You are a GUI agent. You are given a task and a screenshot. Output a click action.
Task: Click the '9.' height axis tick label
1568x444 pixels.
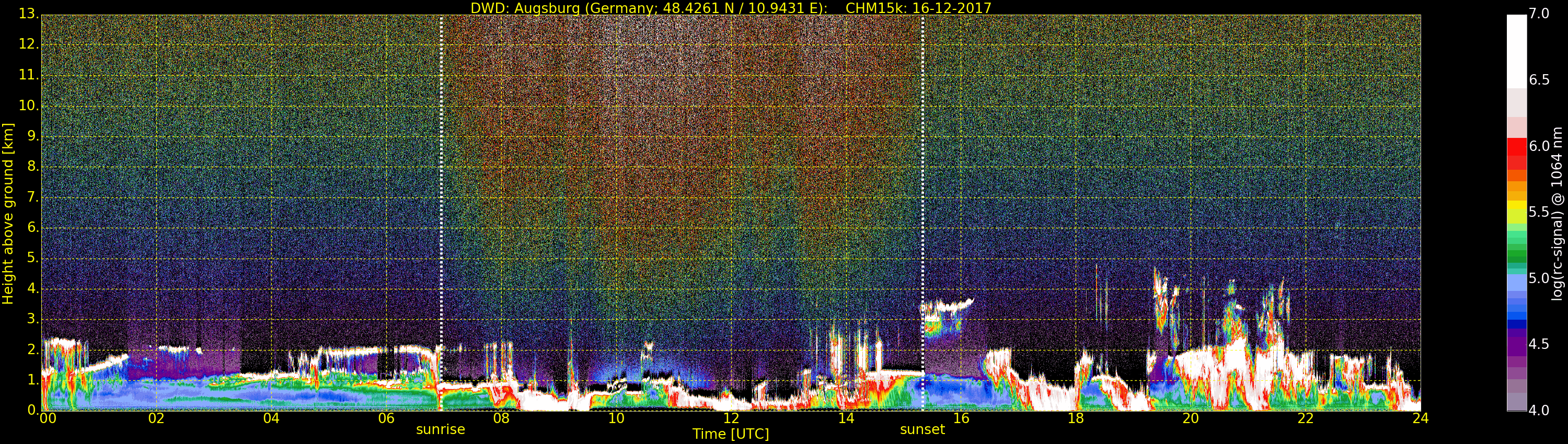click(33, 136)
